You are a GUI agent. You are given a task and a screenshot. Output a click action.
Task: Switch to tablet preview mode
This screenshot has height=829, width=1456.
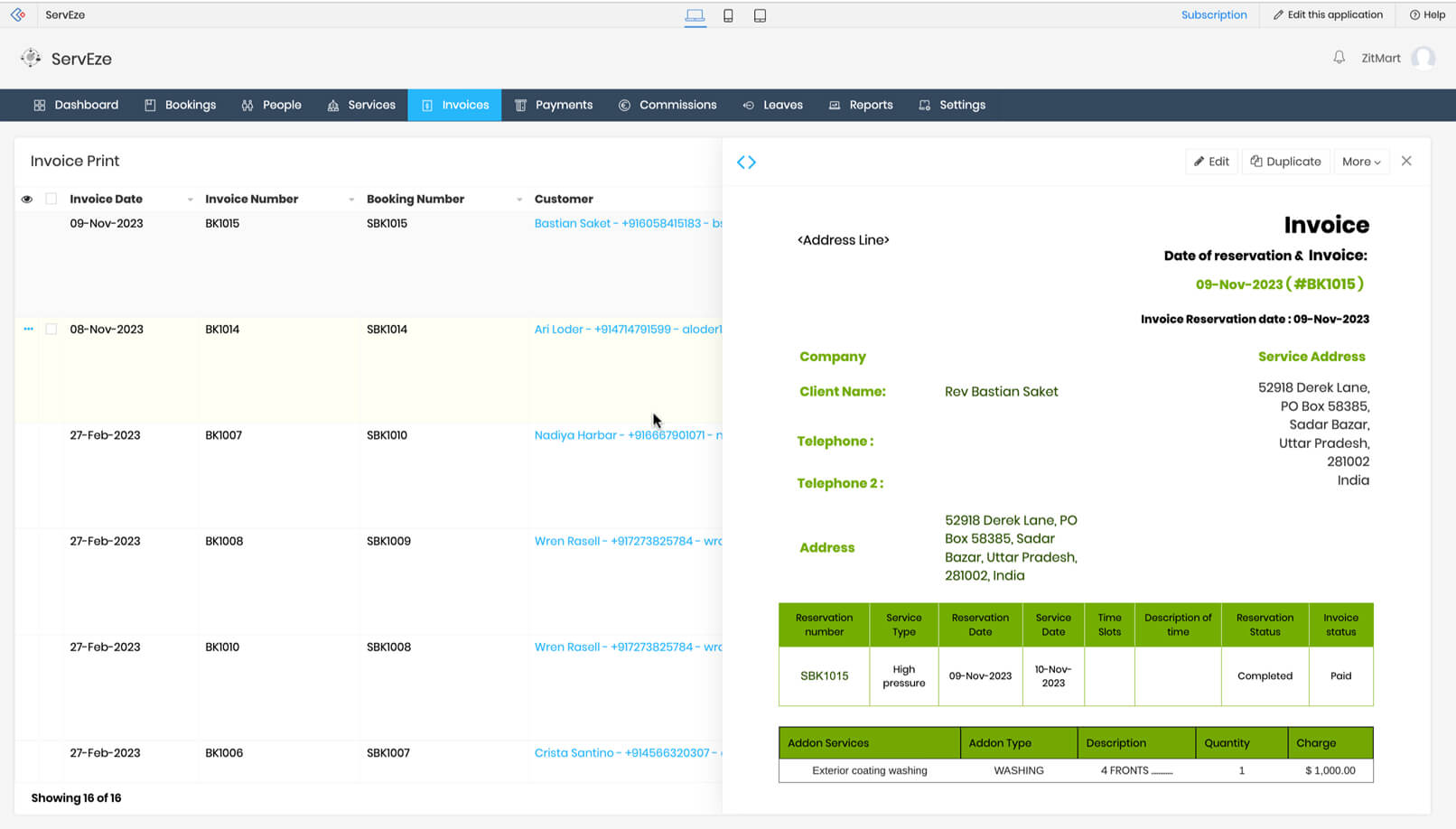tap(760, 14)
